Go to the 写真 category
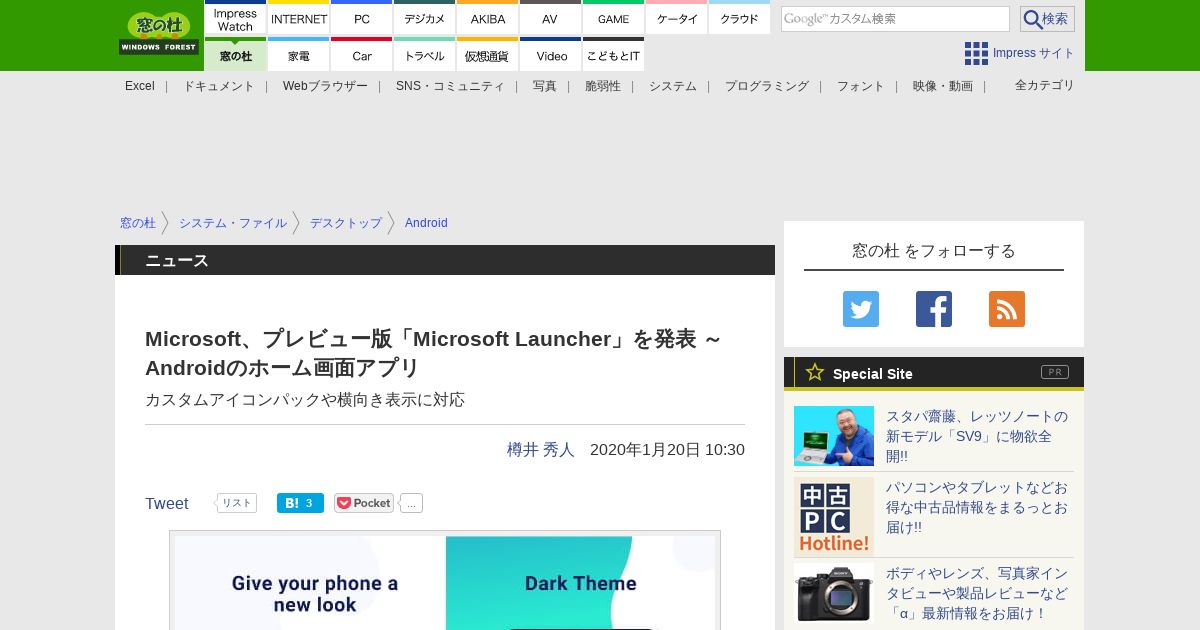The width and height of the screenshot is (1200, 630). 545,86
